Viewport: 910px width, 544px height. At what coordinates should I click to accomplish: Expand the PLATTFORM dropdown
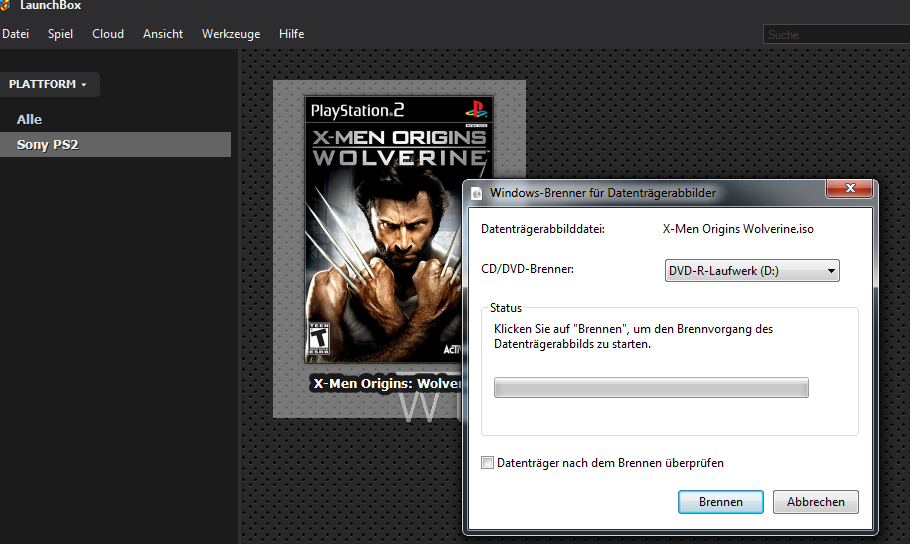[49, 84]
